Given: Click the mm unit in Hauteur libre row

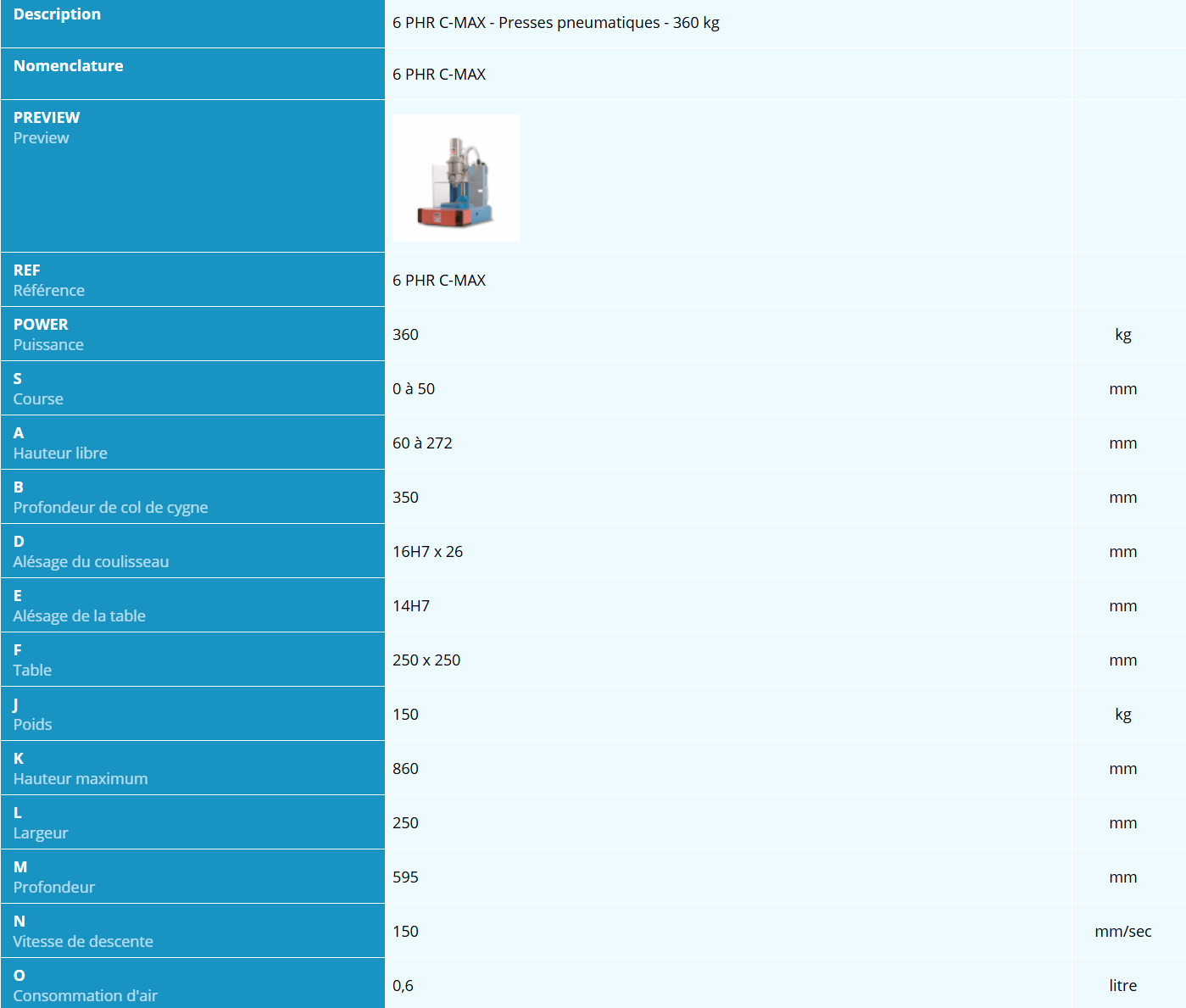Looking at the screenshot, I should [x=1123, y=443].
